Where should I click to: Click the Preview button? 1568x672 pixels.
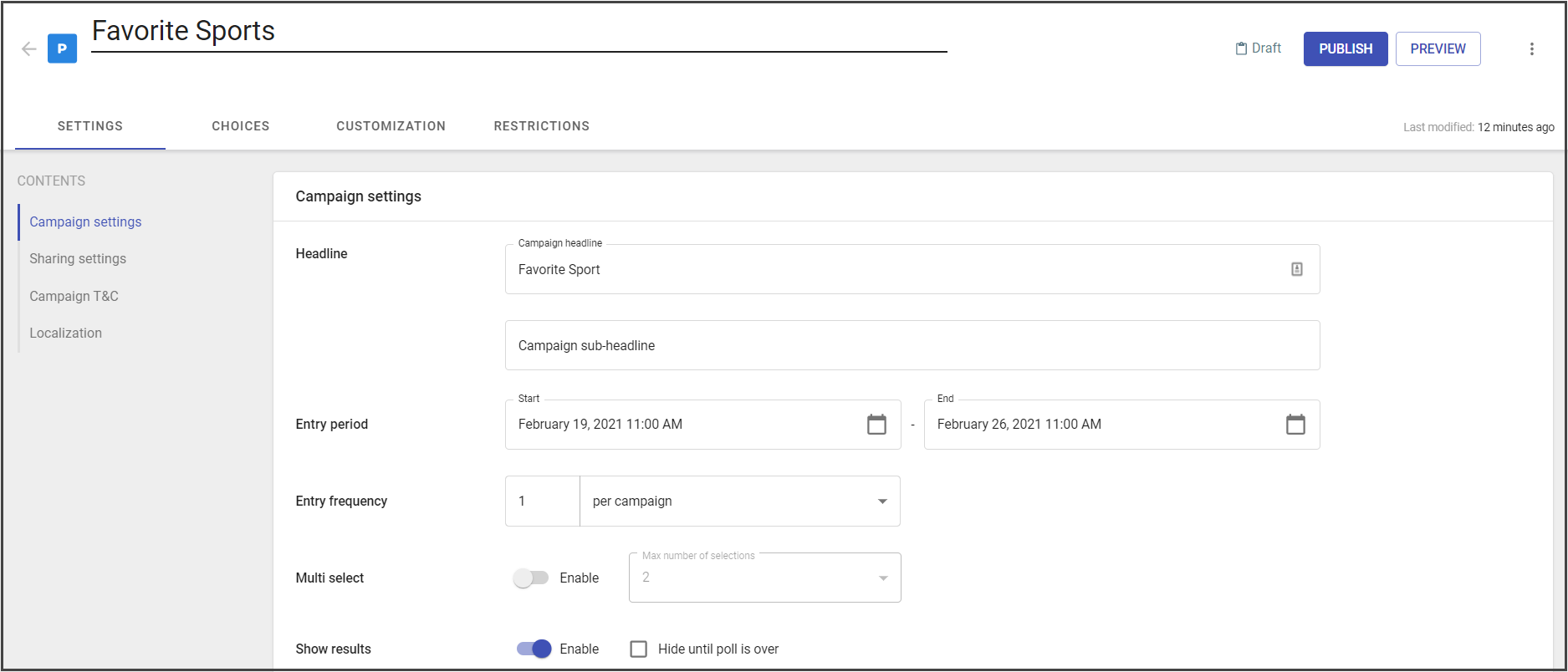click(1438, 48)
